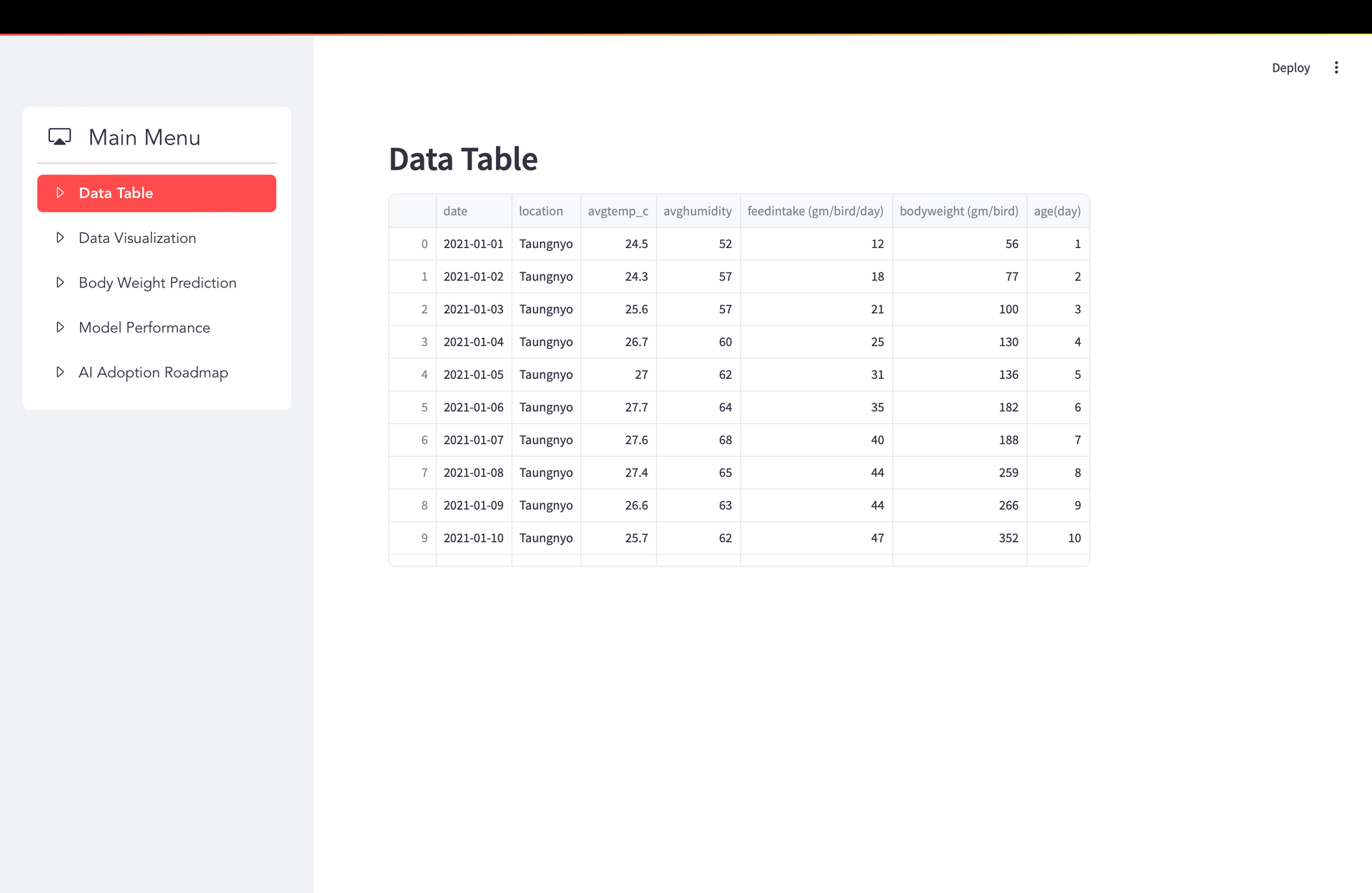1372x893 pixels.
Task: Sort by bodyweight (gm/bird) column header
Action: point(958,211)
